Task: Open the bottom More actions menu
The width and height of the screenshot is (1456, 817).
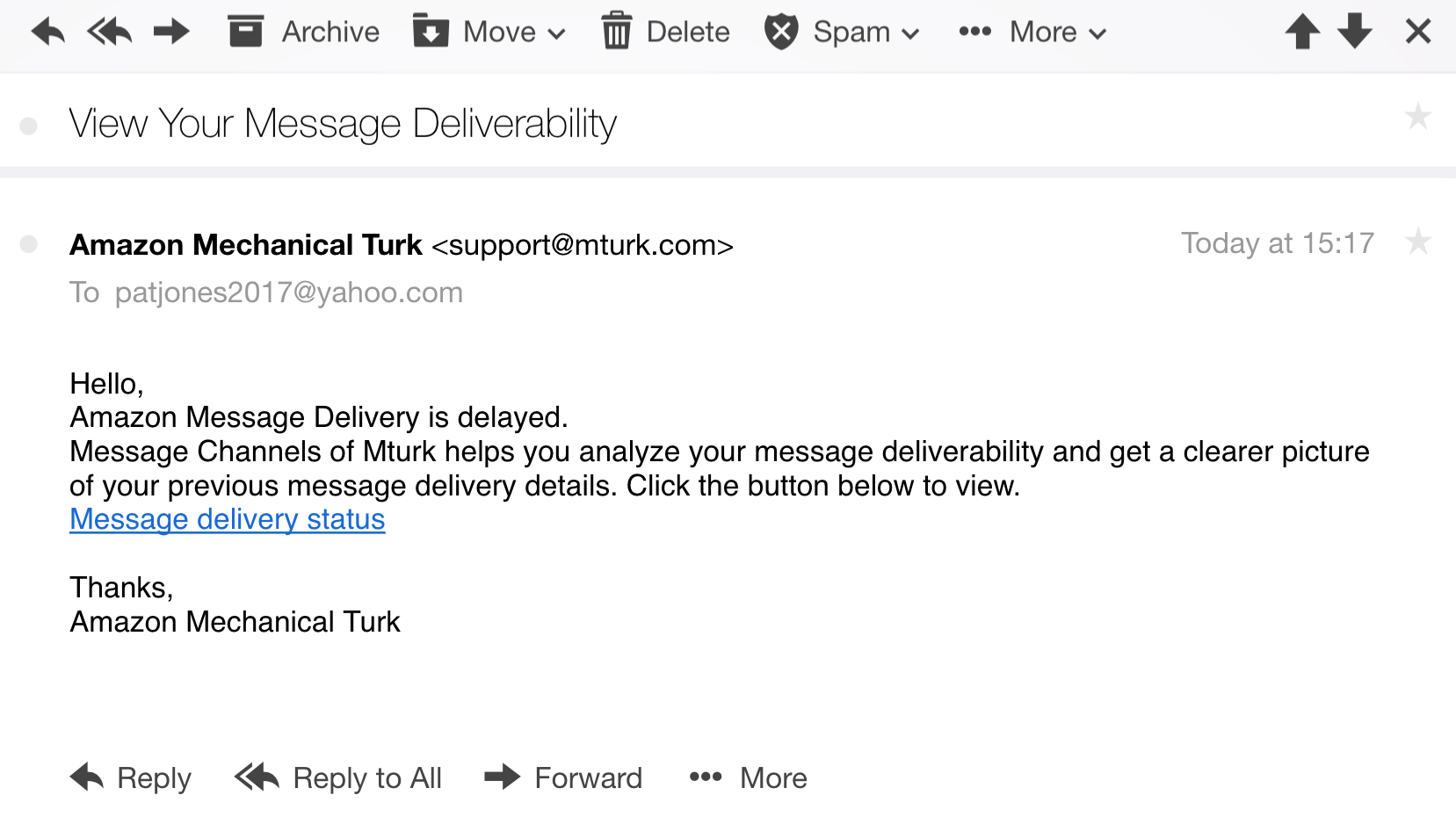Action: point(748,777)
